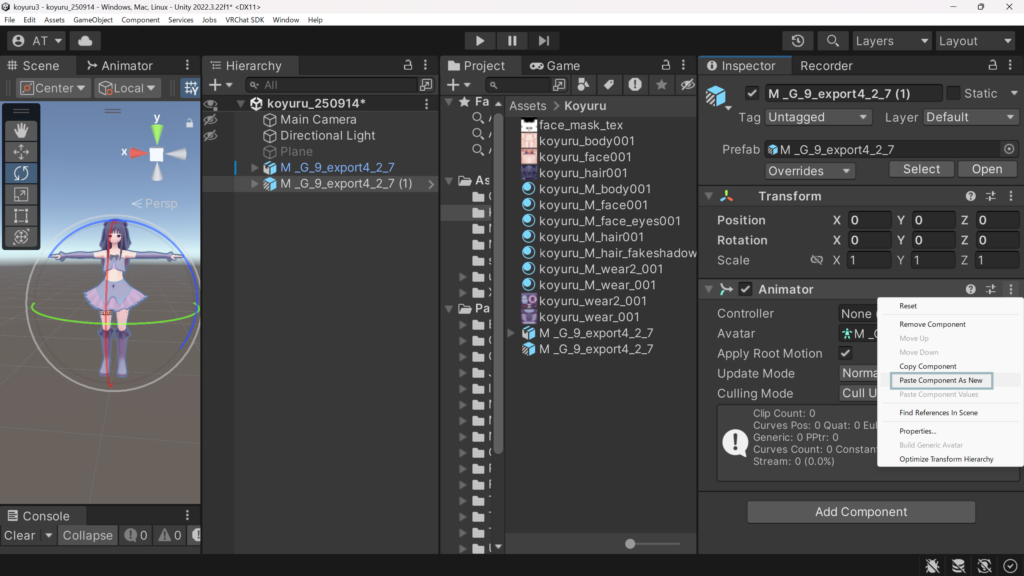Image resolution: width=1024 pixels, height=576 pixels.
Task: Choose Optimize Transform Hierarchy
Action: point(946,459)
